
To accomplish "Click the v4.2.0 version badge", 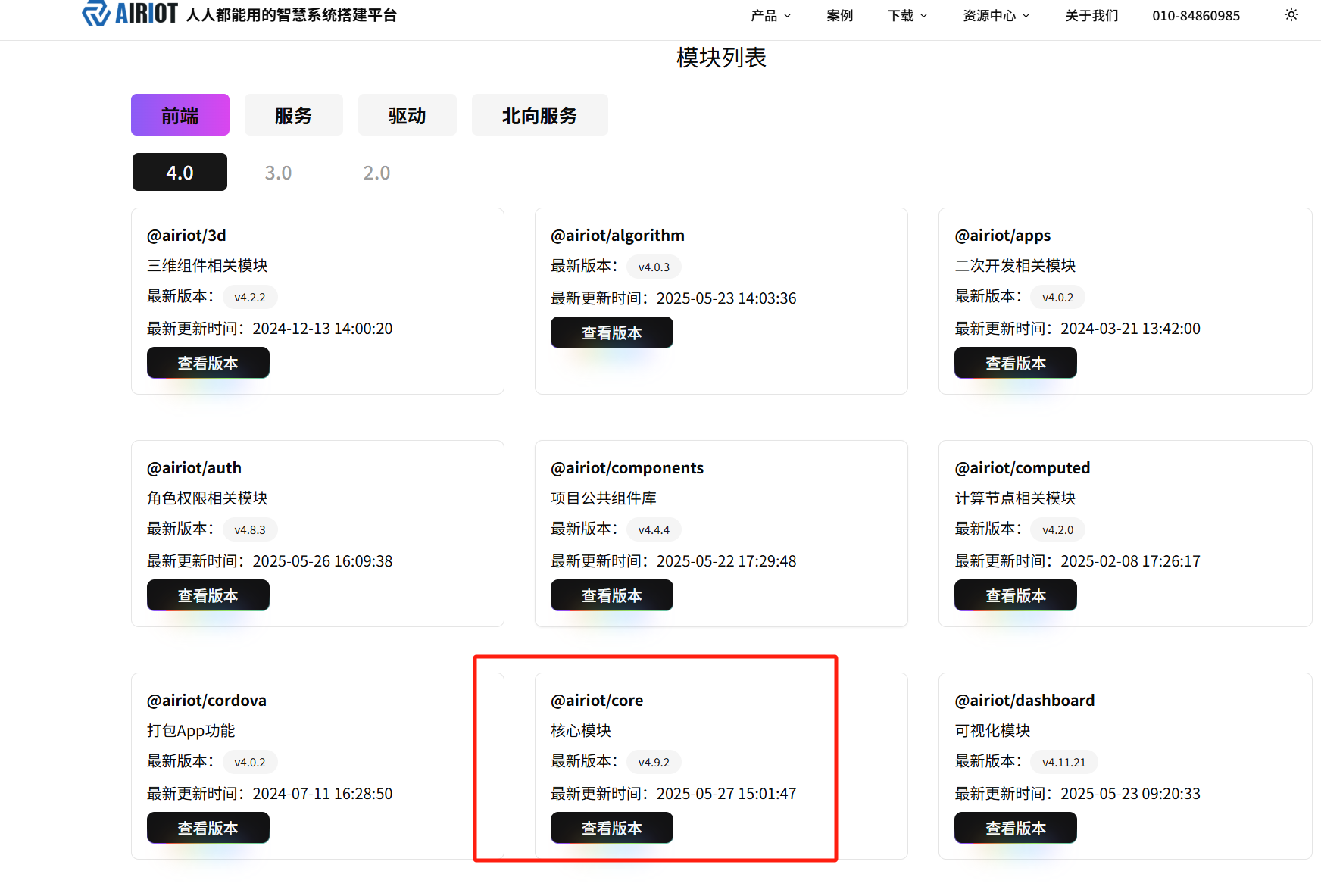I will click(1057, 529).
